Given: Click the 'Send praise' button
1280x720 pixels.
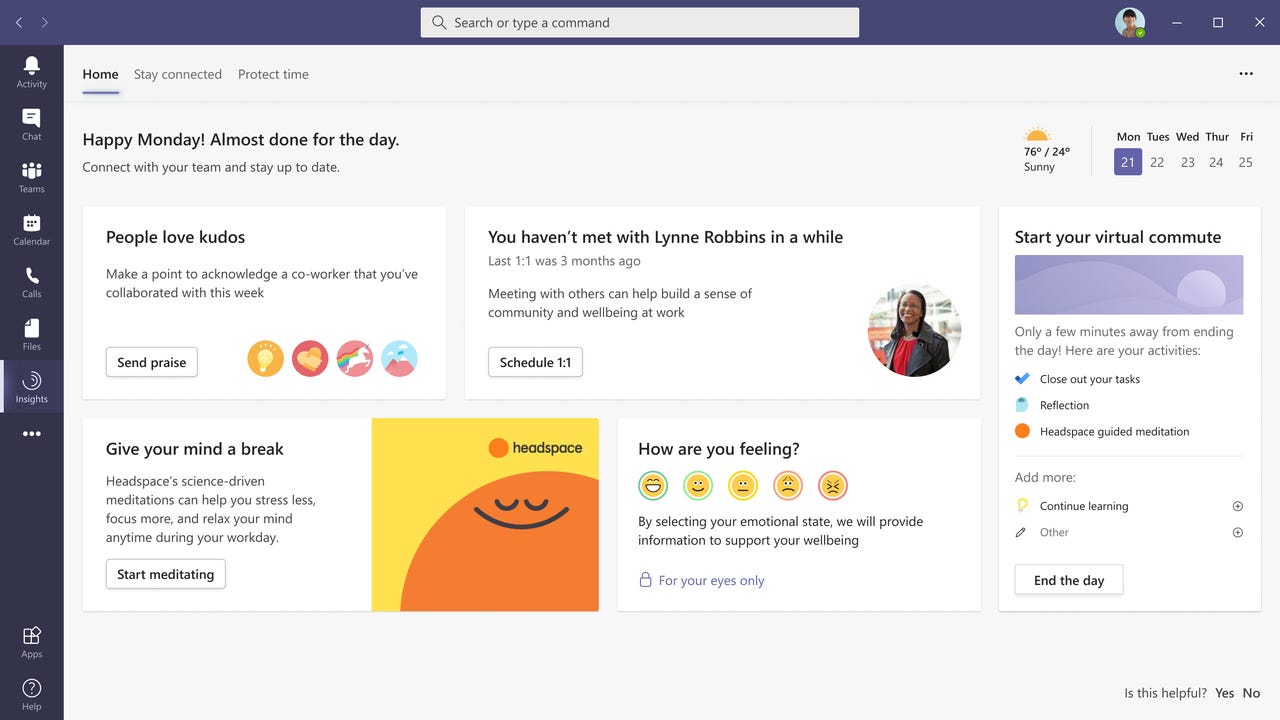Looking at the screenshot, I should [151, 362].
